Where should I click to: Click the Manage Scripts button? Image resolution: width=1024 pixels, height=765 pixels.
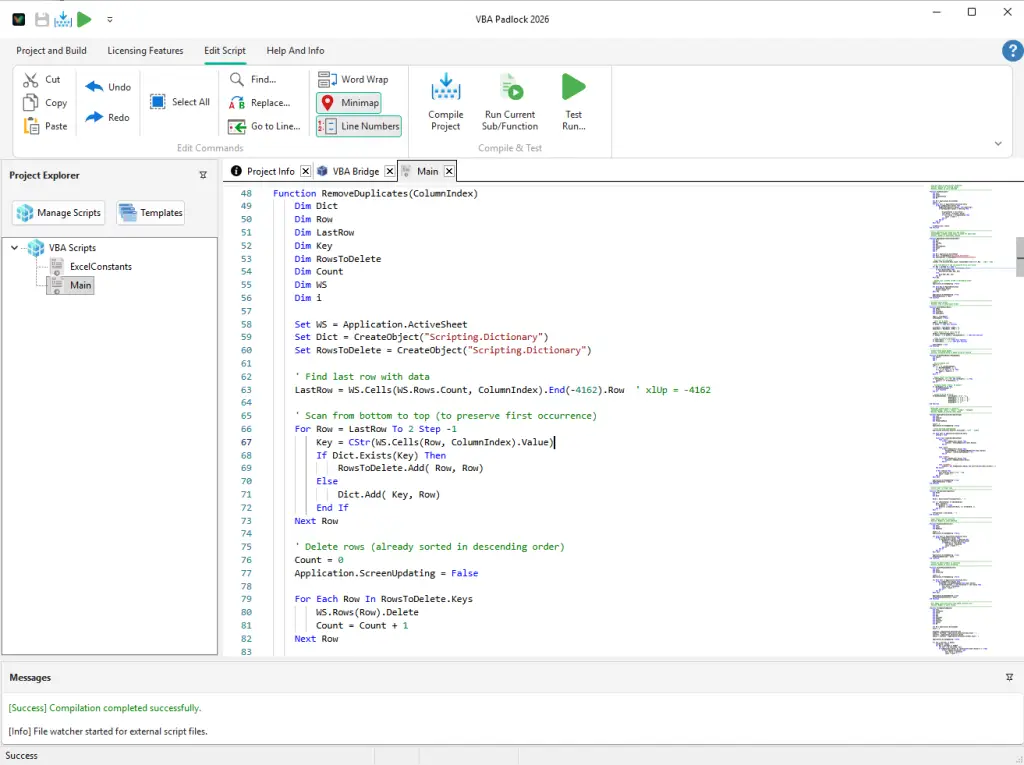click(58, 212)
